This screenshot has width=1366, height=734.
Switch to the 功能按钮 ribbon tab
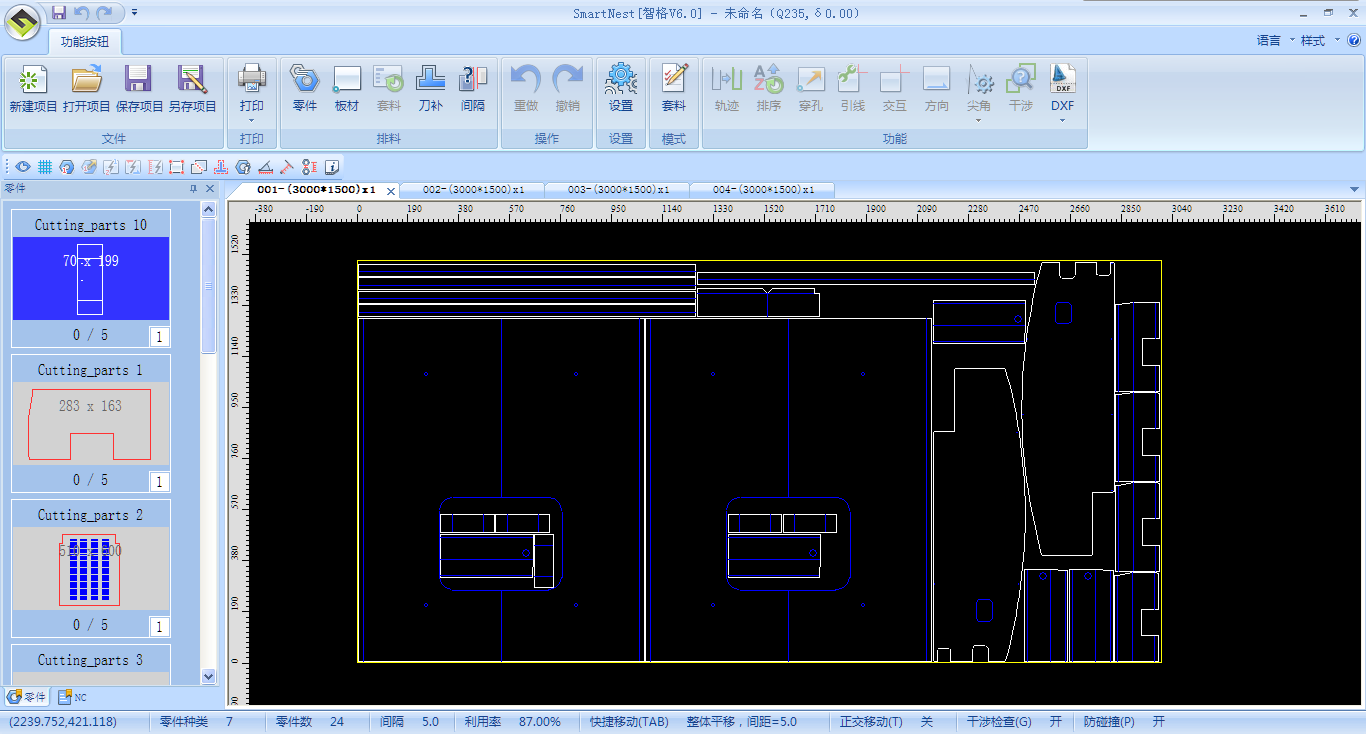tap(86, 42)
